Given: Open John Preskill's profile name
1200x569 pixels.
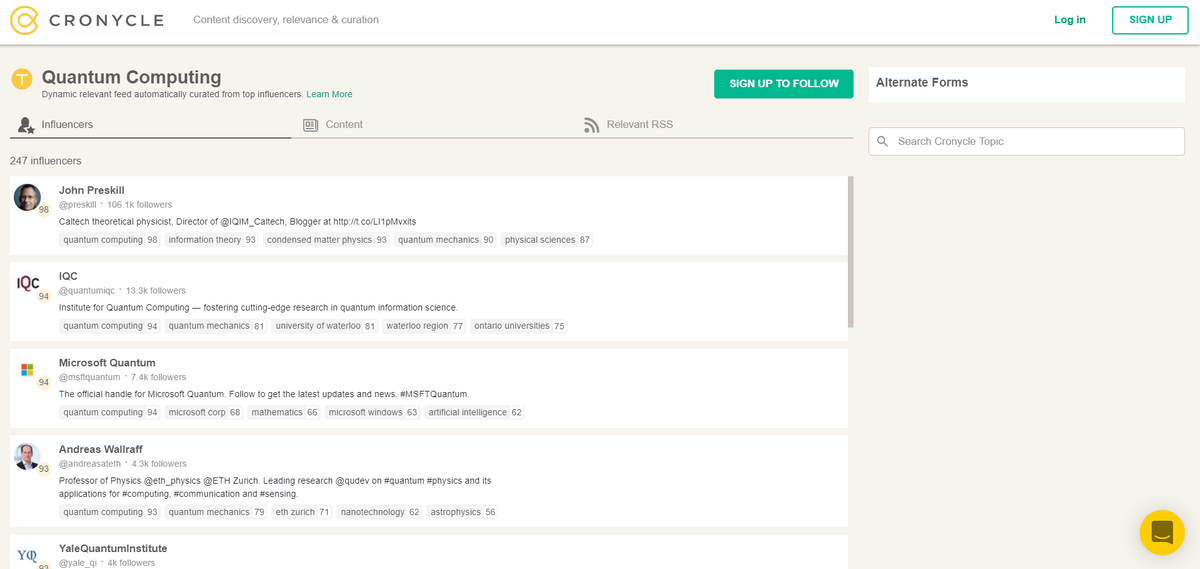Looking at the screenshot, I should [x=91, y=190].
